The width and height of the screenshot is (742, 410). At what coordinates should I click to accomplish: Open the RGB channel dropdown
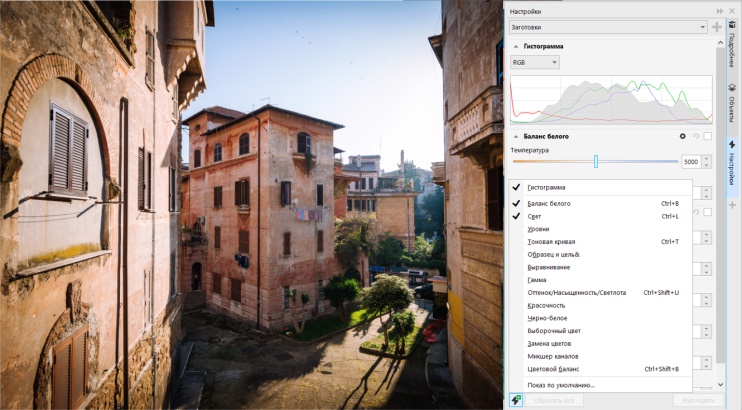point(534,62)
